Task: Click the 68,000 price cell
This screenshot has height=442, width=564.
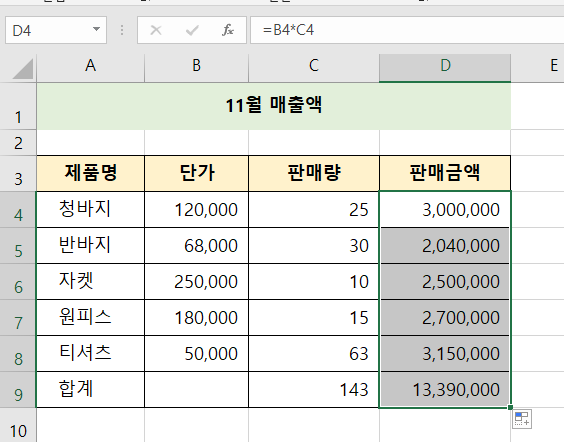Action: [x=196, y=245]
